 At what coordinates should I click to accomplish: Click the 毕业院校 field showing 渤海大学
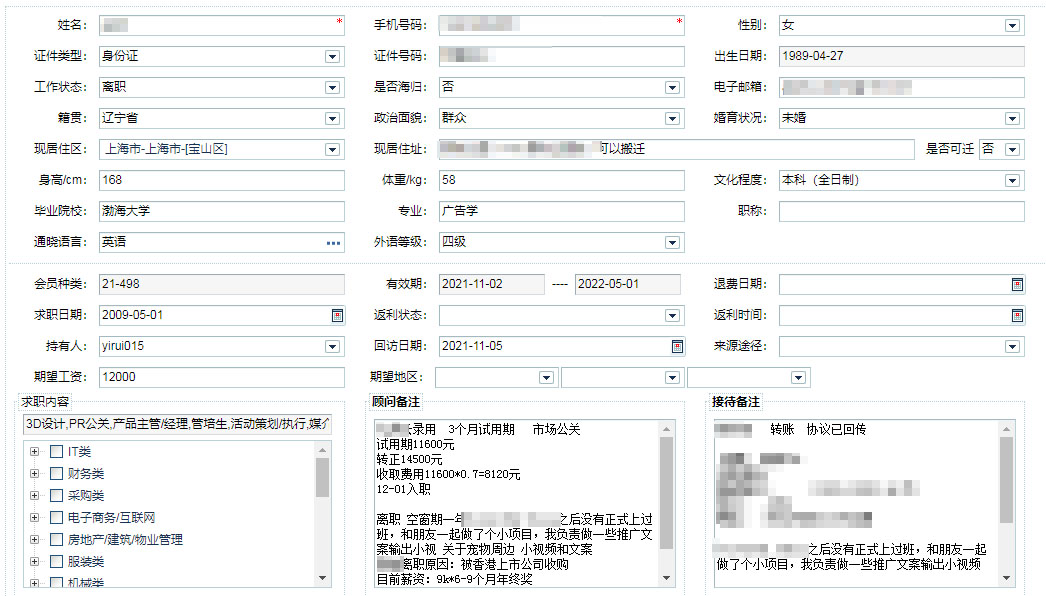[x=221, y=211]
